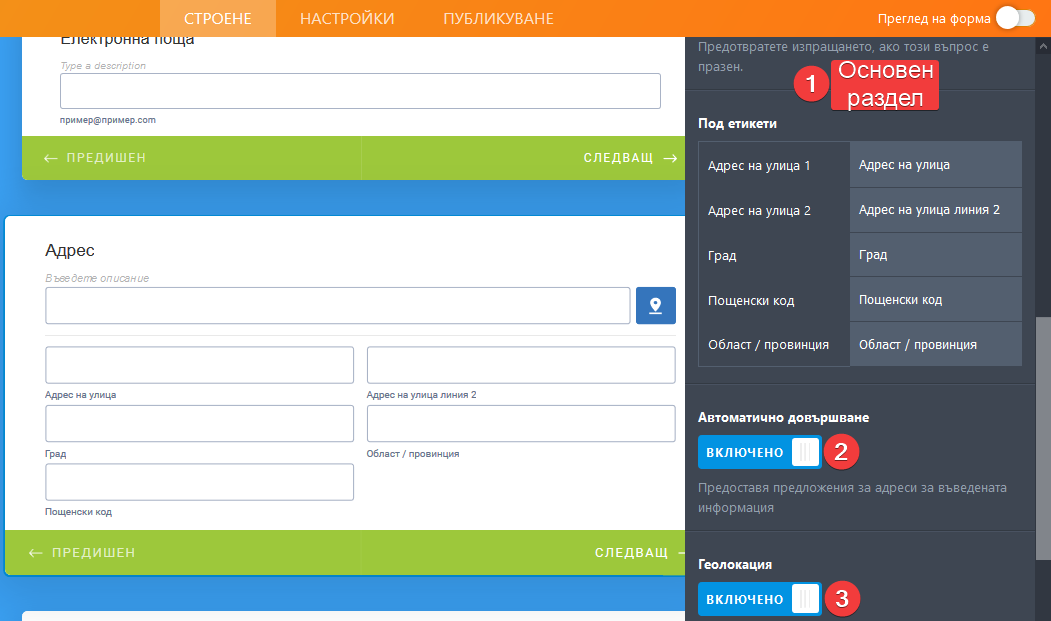
Task: Open the ПУБЛИКУВАНЕ tab
Action: [498, 18]
